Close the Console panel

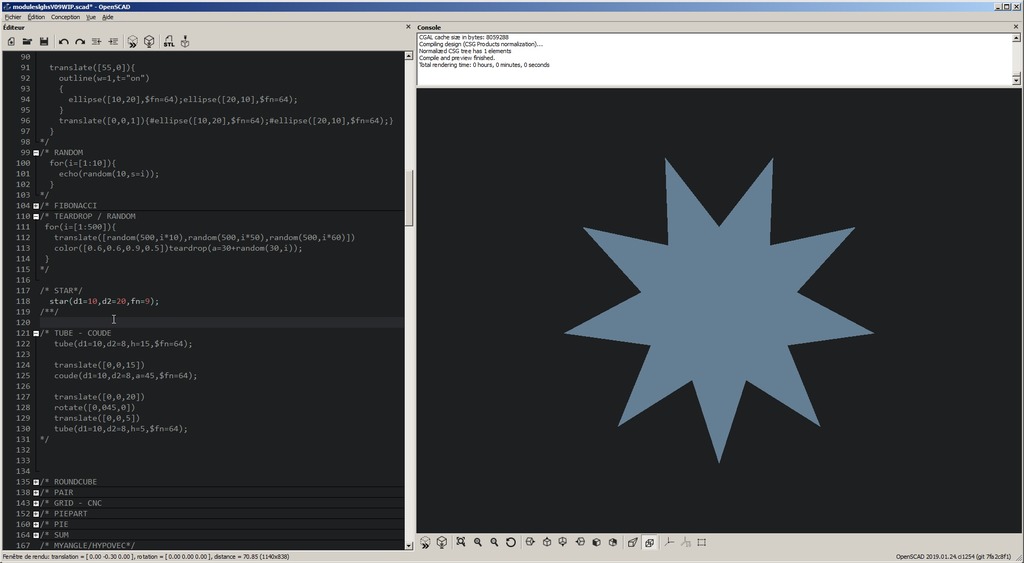(x=1014, y=27)
